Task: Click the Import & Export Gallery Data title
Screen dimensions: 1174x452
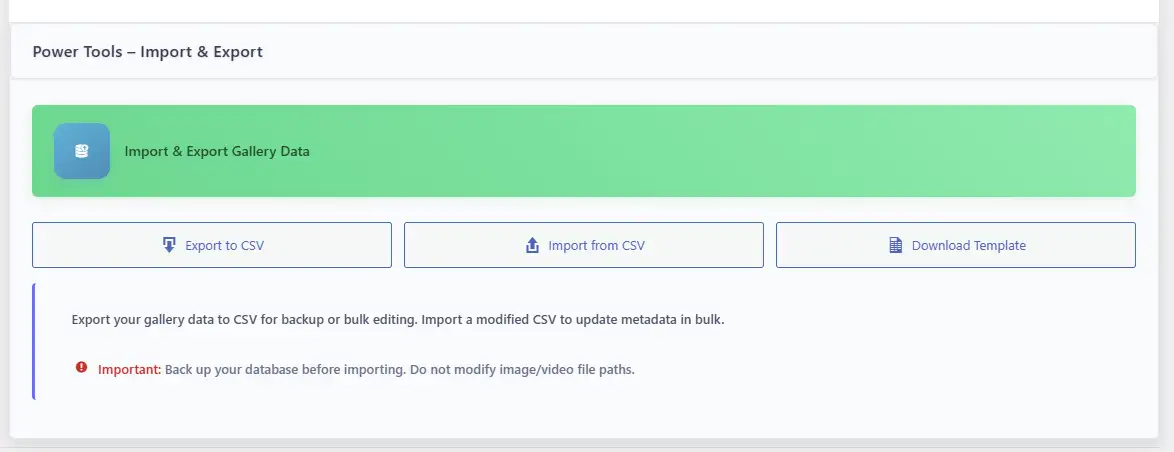Action: [217, 152]
